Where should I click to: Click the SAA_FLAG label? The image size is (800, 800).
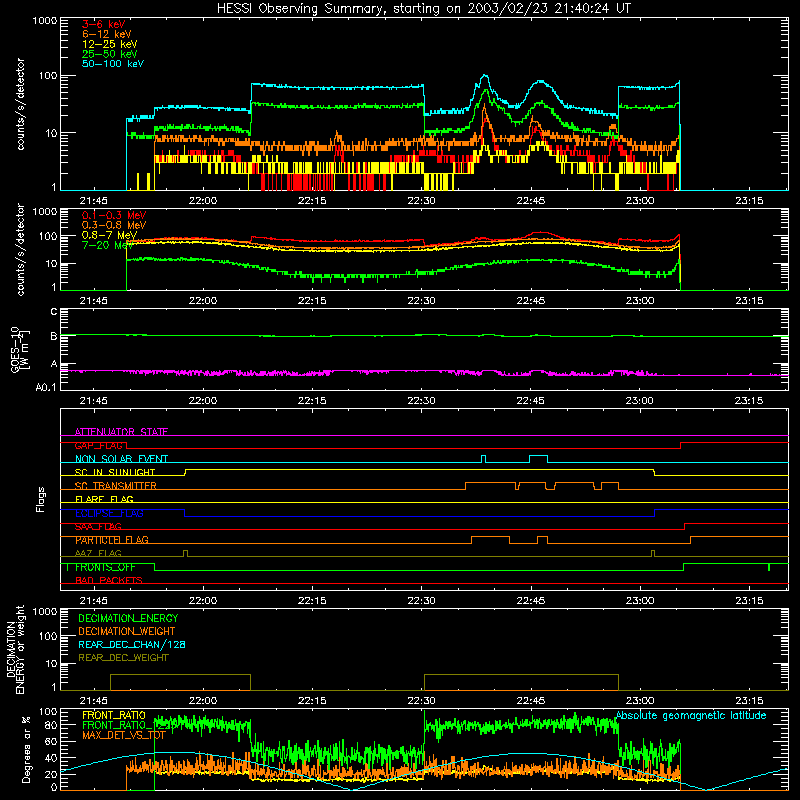pos(98,527)
